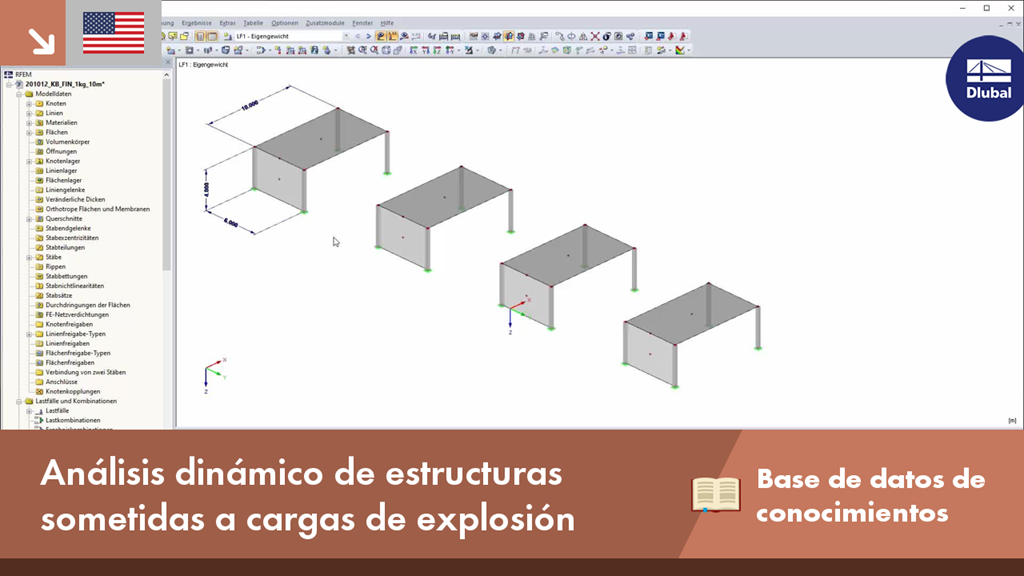1024x576 pixels.
Task: Go to next load case with right arrow
Action: click(x=368, y=37)
